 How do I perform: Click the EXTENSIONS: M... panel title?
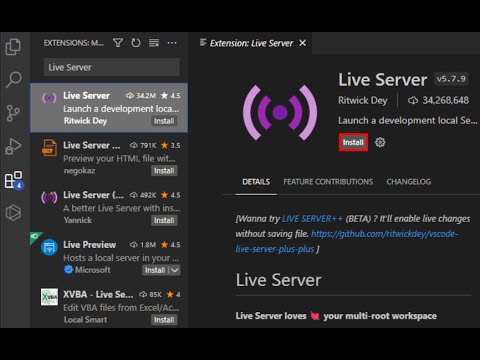(x=74, y=43)
